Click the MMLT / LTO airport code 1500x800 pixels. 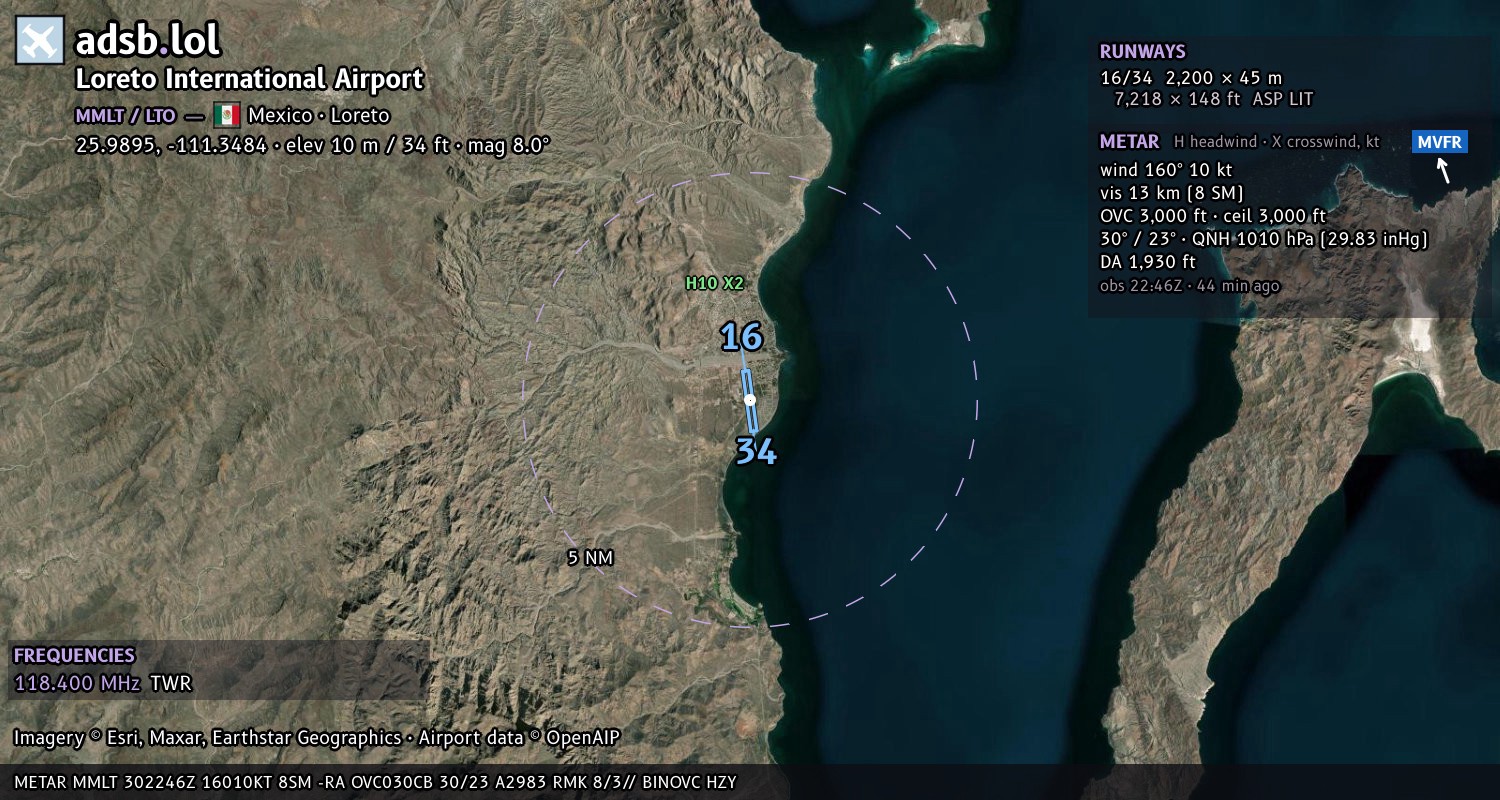point(125,115)
